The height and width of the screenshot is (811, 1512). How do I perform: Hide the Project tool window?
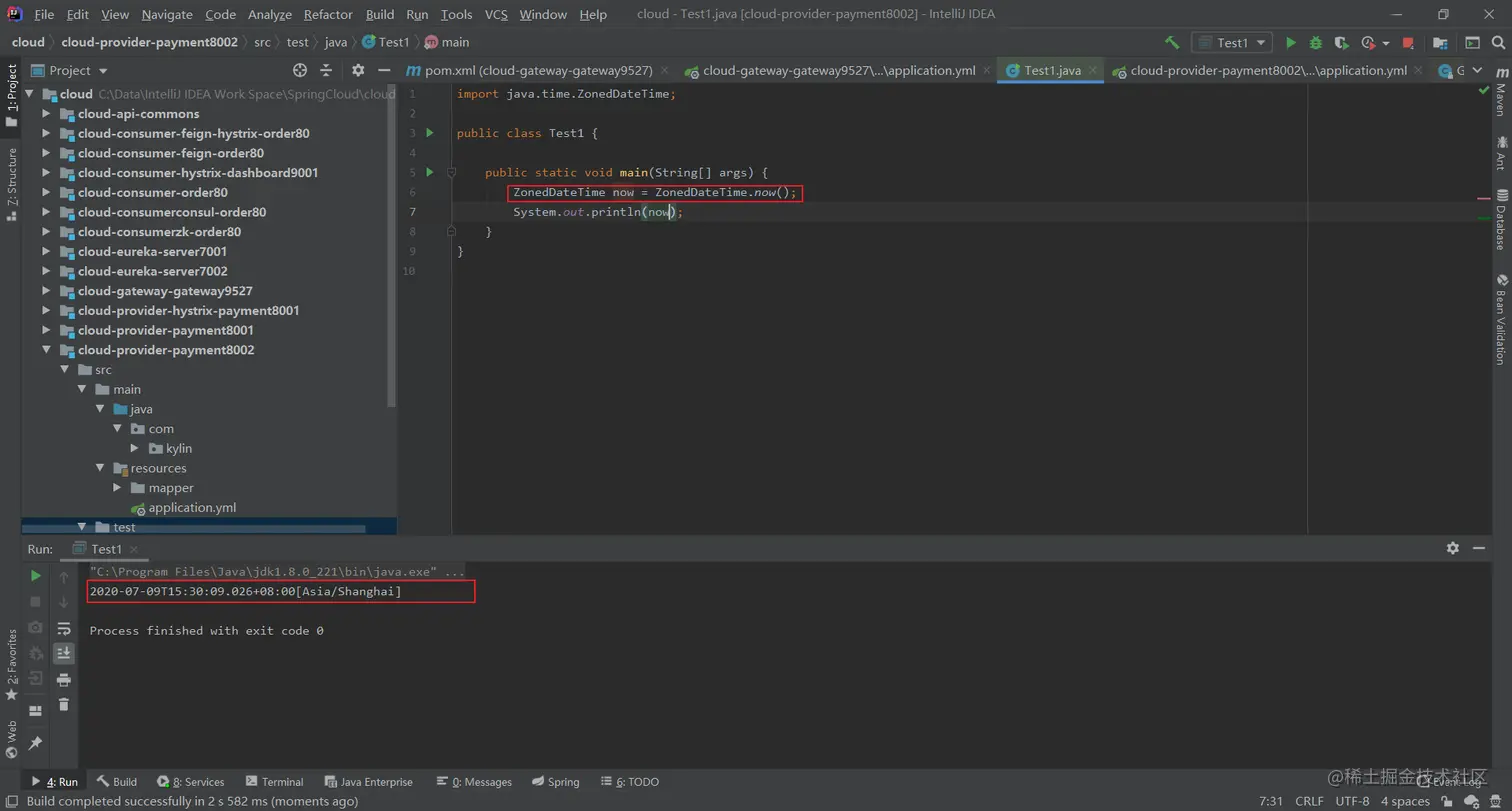[384, 70]
